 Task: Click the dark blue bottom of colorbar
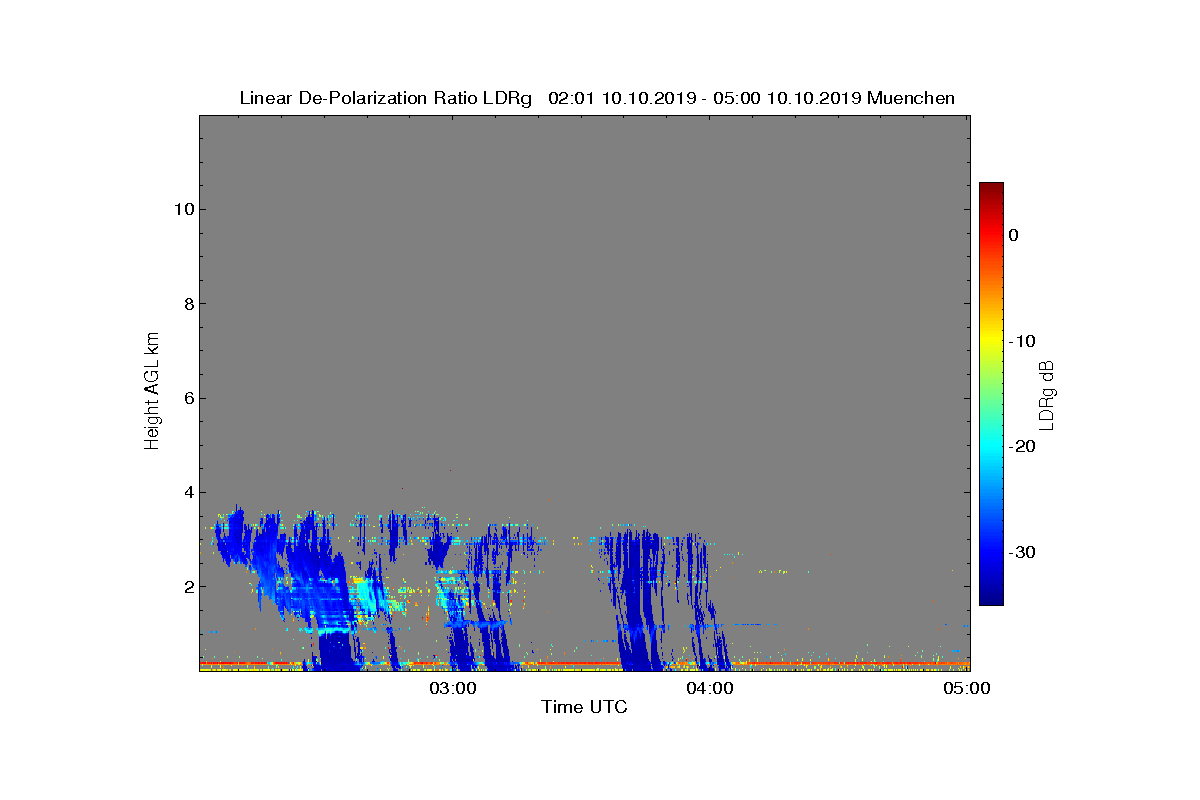pos(991,597)
